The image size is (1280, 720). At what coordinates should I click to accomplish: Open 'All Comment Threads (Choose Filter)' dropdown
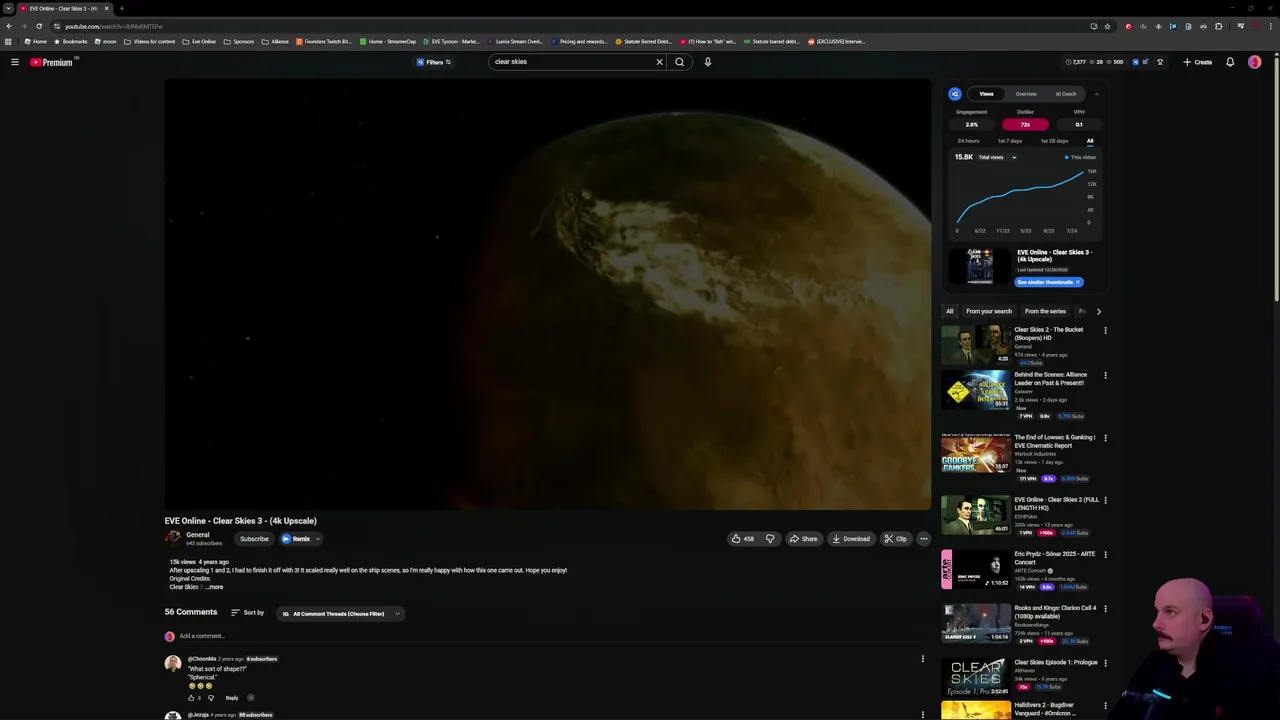pos(340,614)
